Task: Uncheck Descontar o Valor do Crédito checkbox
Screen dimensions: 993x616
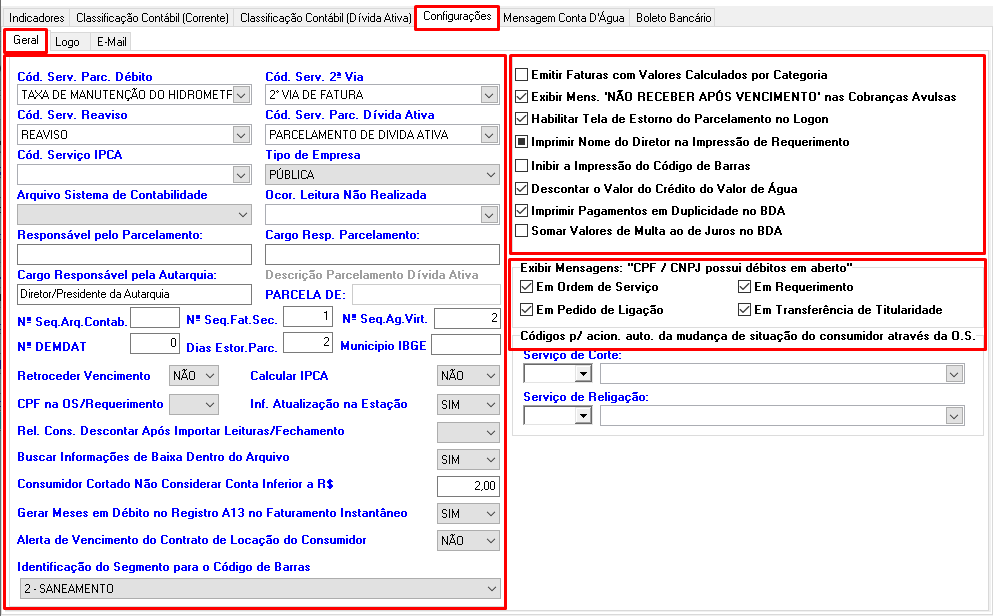Action: (x=521, y=188)
